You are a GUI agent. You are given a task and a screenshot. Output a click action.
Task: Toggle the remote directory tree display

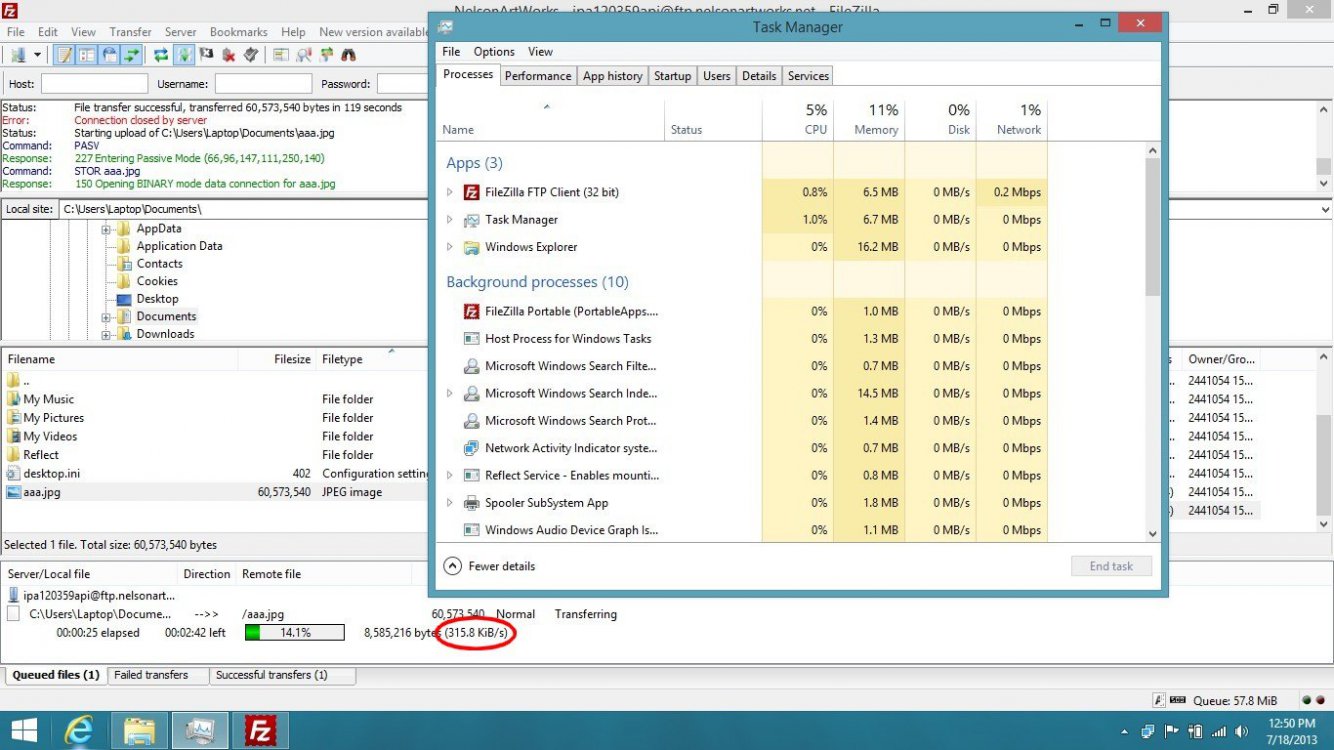(109, 55)
